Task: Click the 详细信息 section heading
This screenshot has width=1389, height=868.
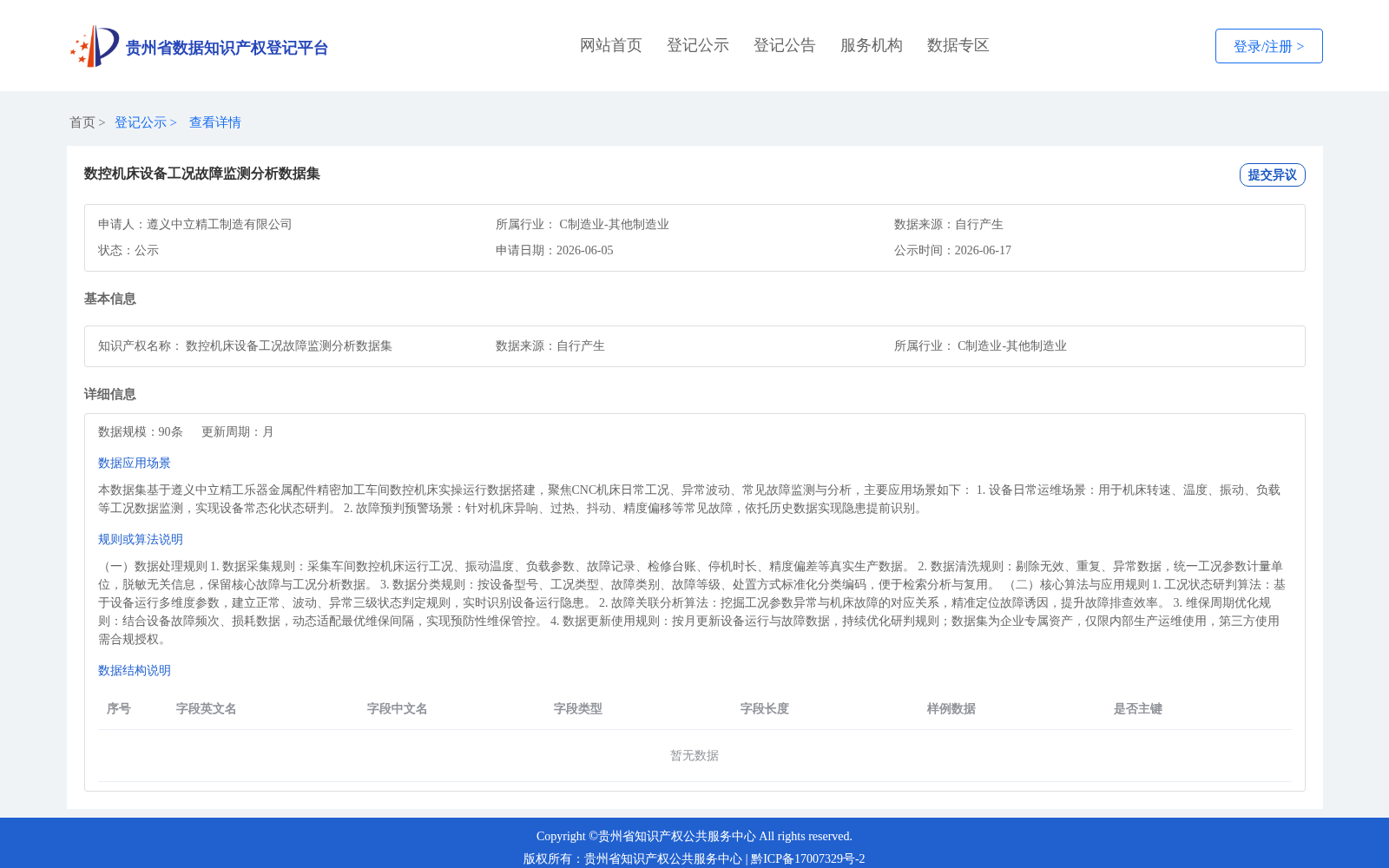Action: click(x=110, y=394)
